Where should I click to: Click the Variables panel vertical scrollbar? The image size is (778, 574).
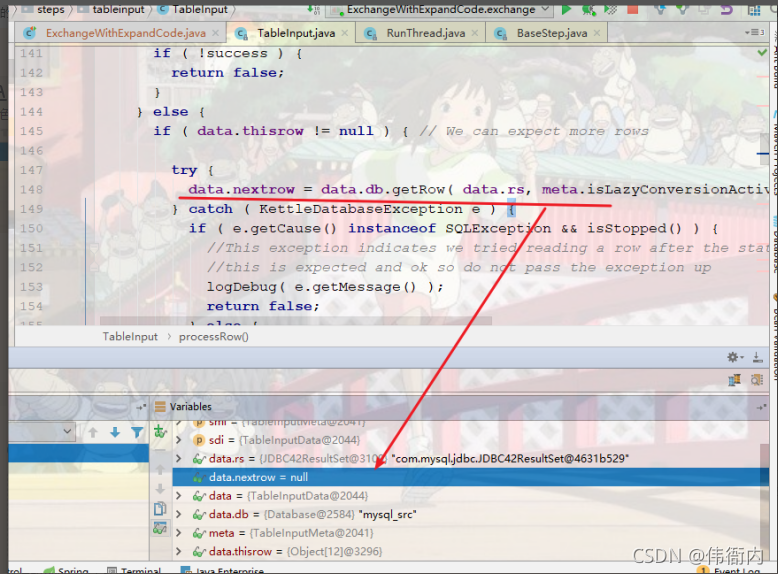(x=765, y=501)
